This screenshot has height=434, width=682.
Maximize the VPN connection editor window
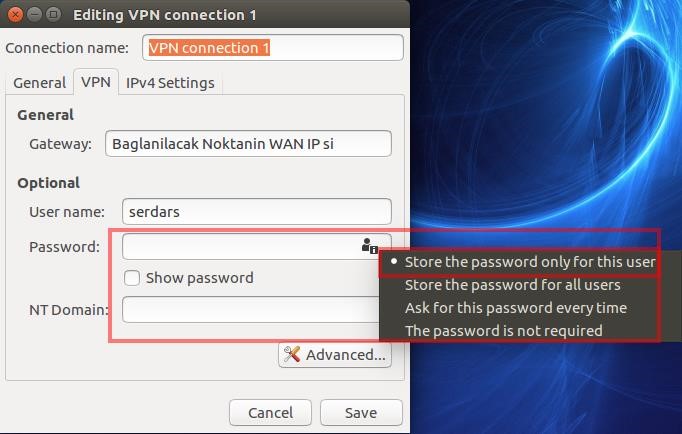pos(52,15)
